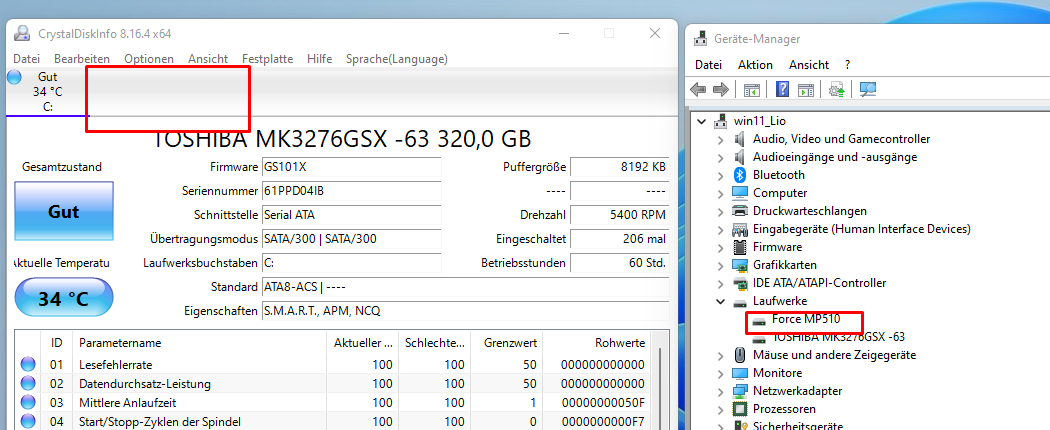
Task: Click the Prozessoren chip icon
Action: (740, 409)
